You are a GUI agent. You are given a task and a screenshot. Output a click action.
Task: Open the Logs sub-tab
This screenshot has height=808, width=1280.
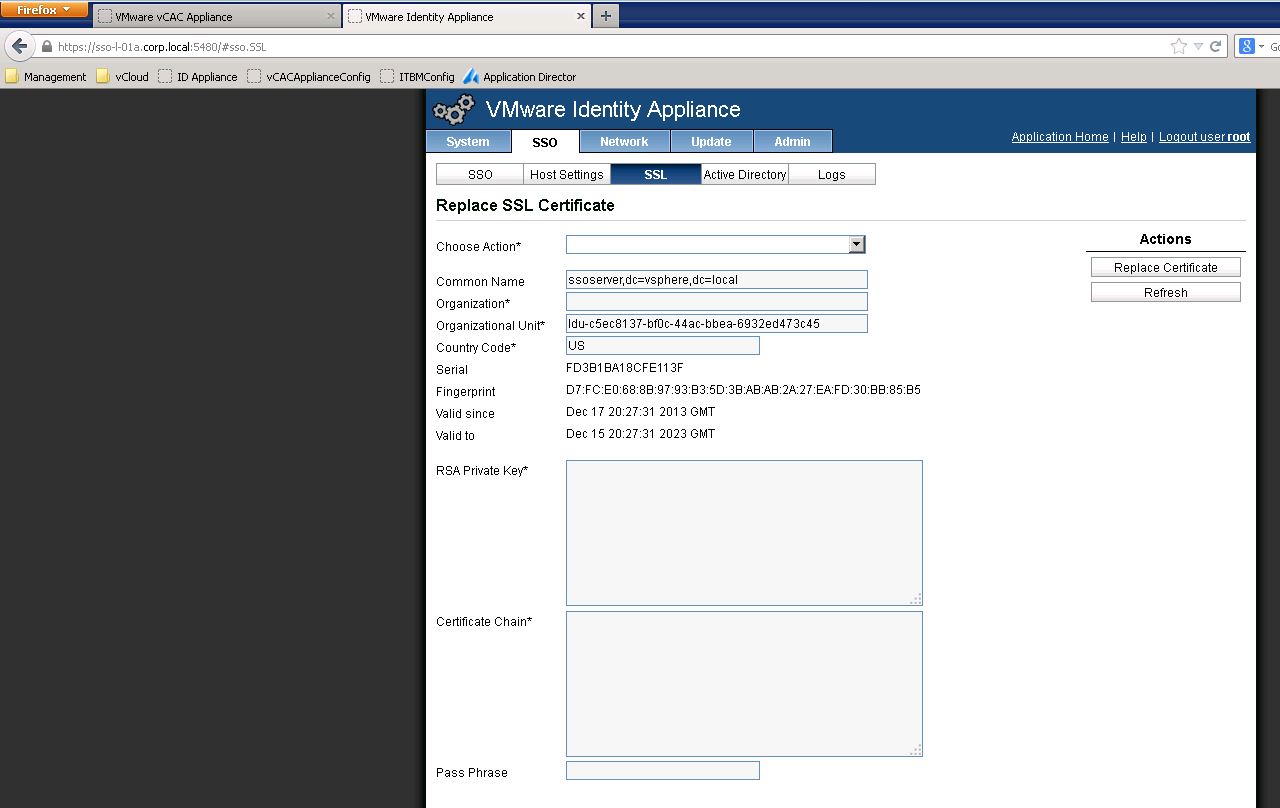pos(832,174)
